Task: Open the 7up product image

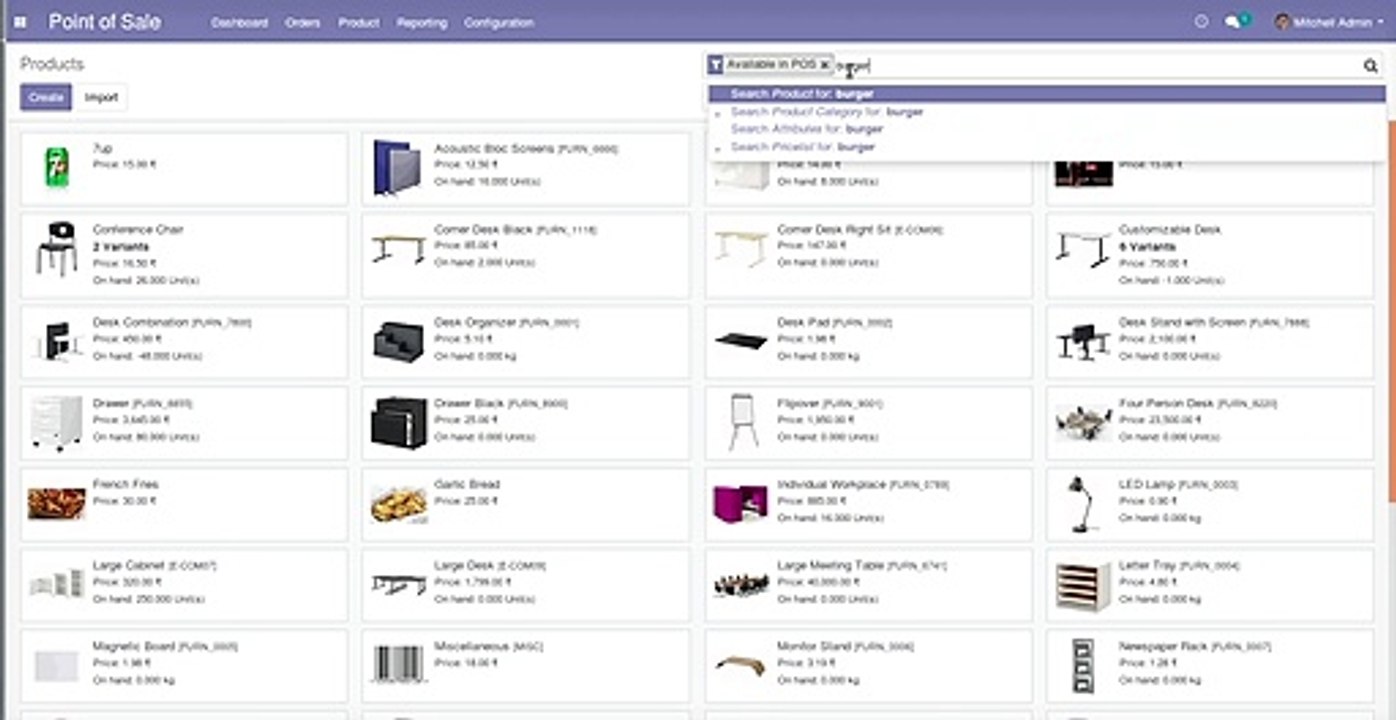Action: tap(57, 167)
